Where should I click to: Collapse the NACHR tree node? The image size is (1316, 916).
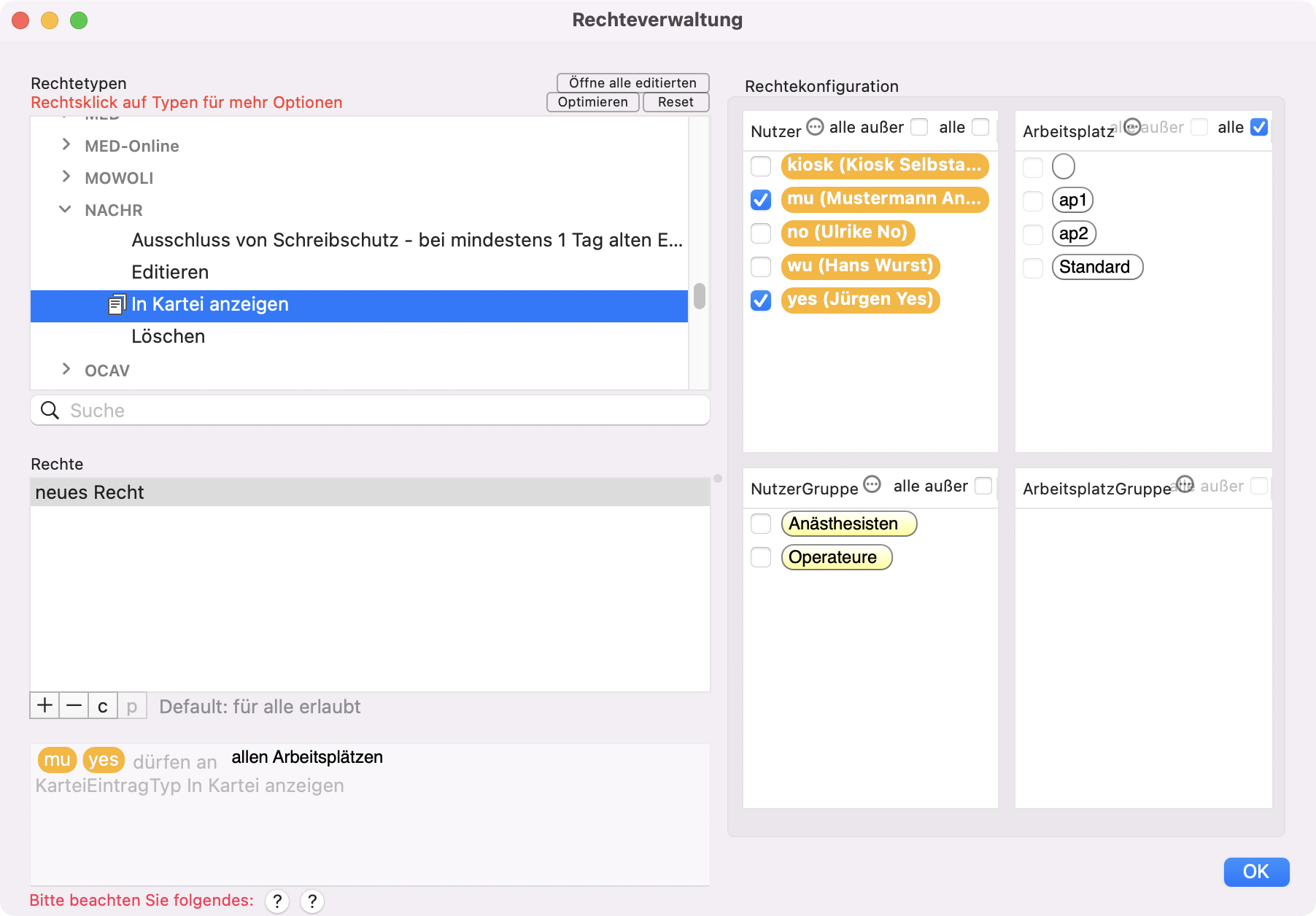pos(65,209)
